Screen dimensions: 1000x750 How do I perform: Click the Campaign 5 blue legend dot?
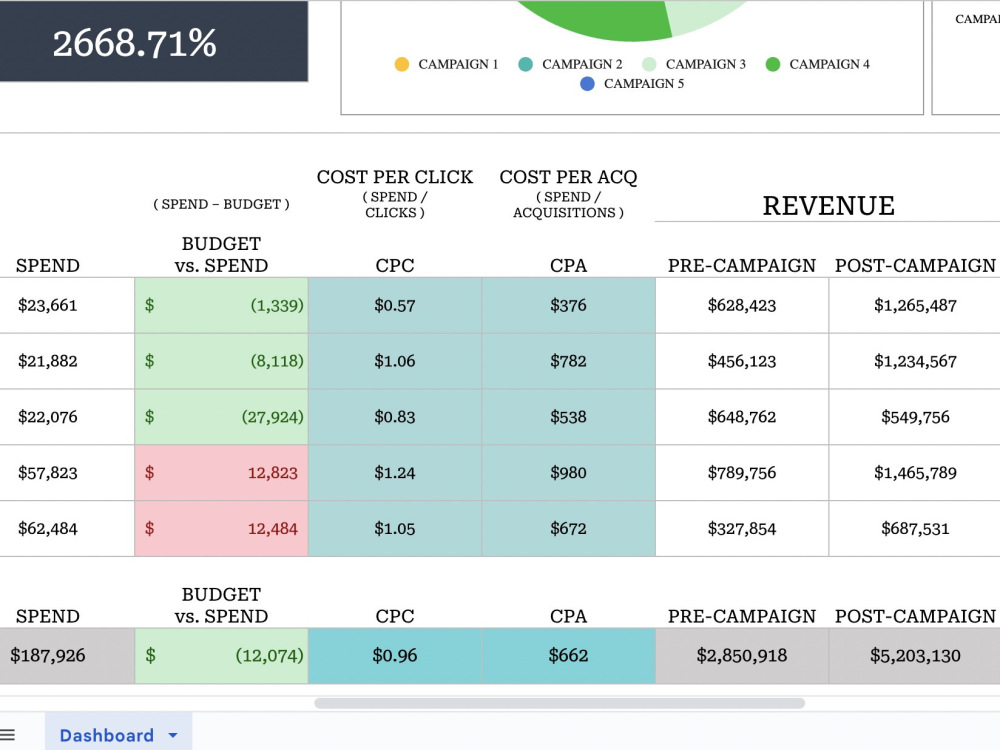587,84
